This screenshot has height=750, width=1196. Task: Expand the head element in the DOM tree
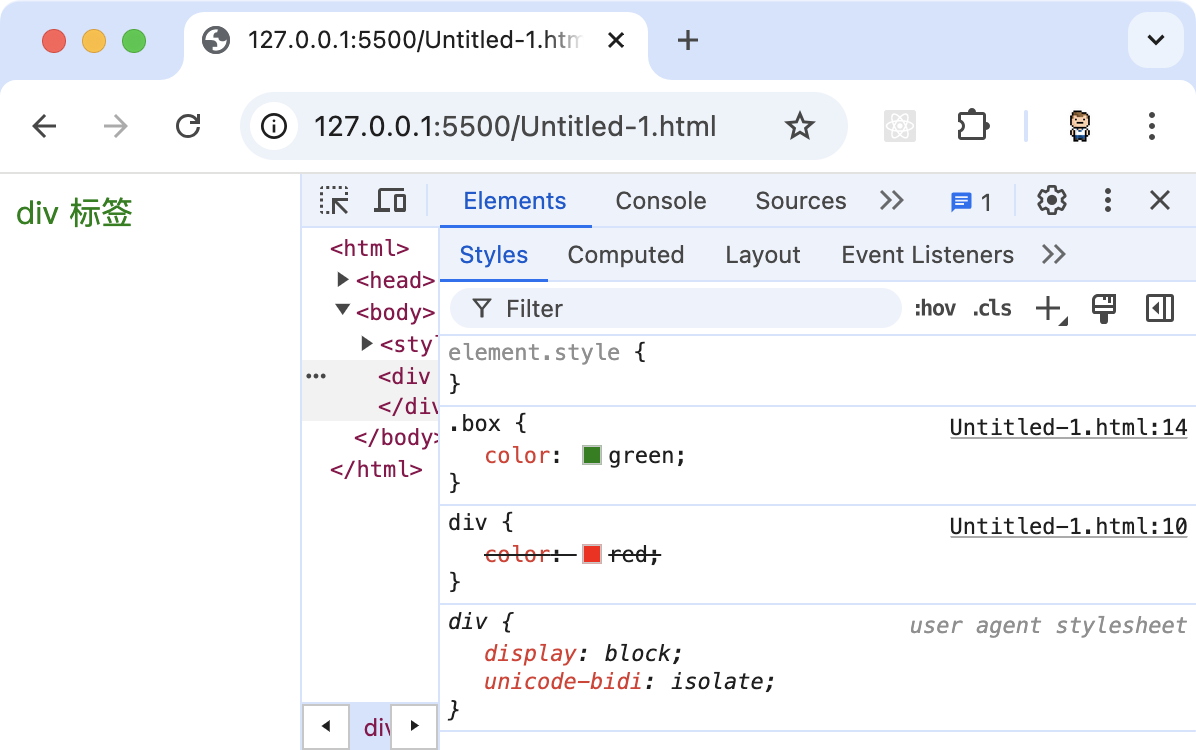click(x=344, y=280)
